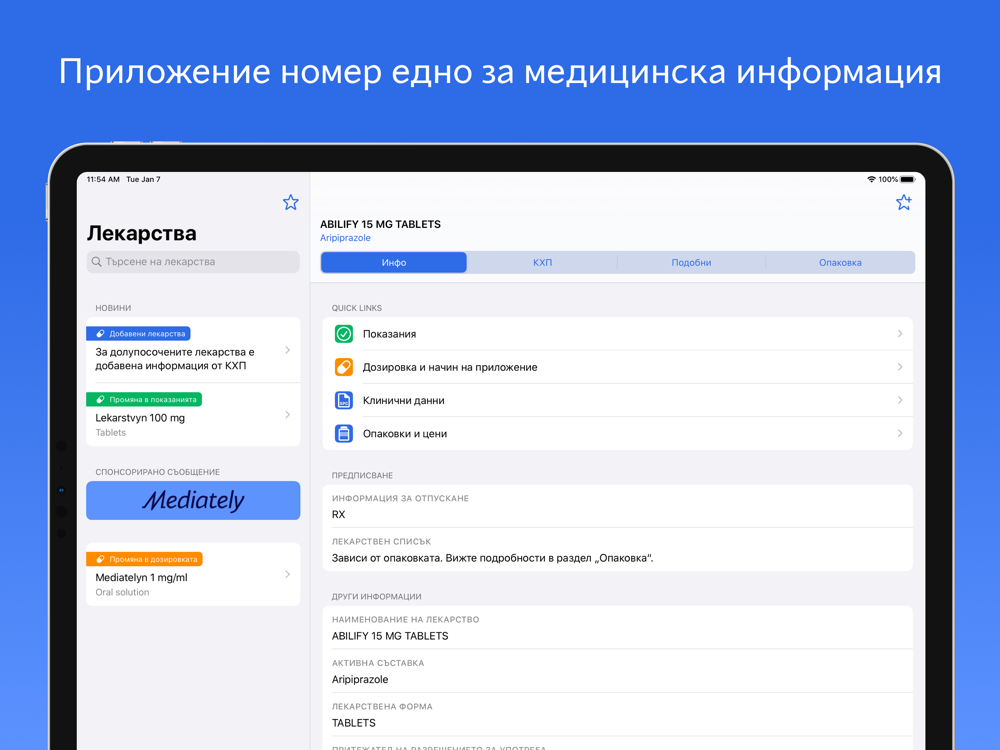Open the Клинични данни quick link
Screen dimensions: 1000x750
[x=618, y=400]
